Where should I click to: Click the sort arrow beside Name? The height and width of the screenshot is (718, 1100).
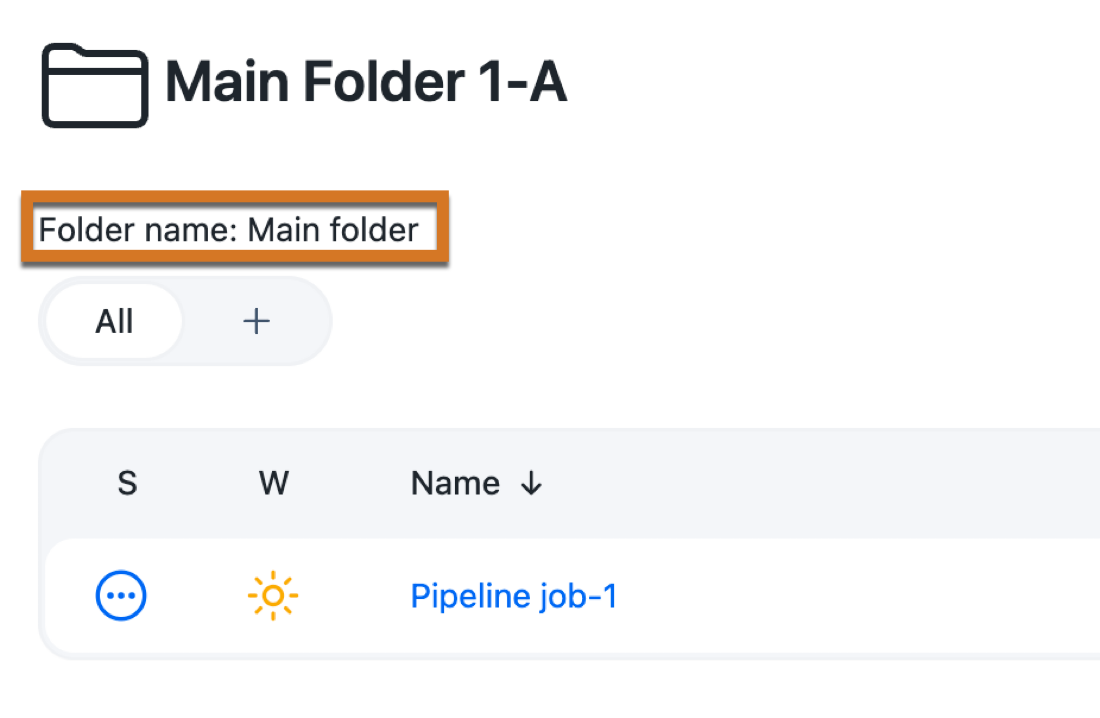coord(532,484)
